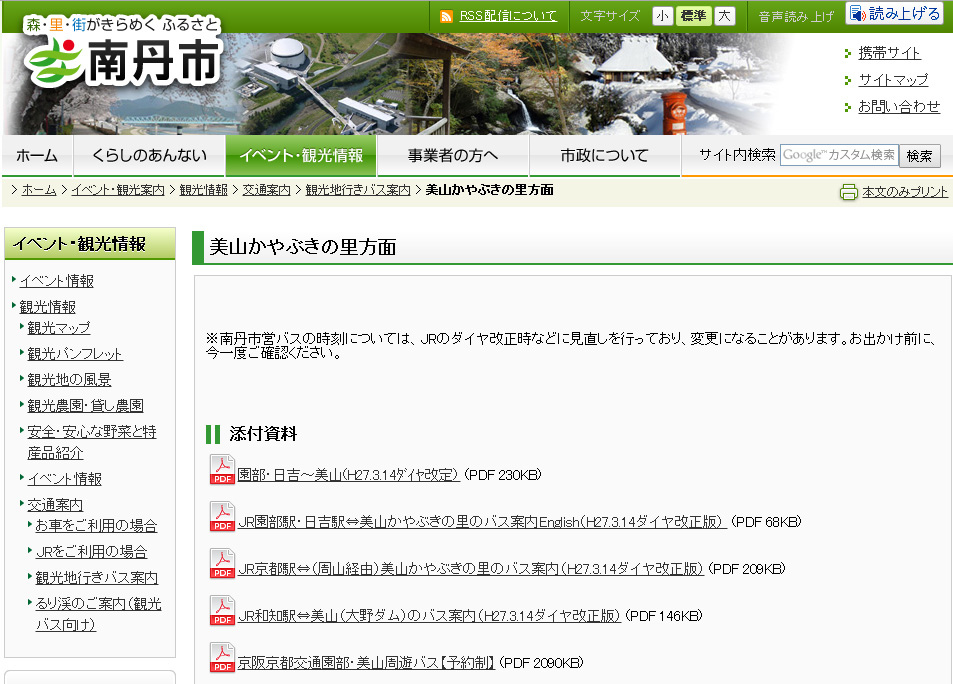Screen dimensions: 953x684
Task: Open JR和知駅⇔美山(大野ダム) PDF link
Action: (x=429, y=615)
